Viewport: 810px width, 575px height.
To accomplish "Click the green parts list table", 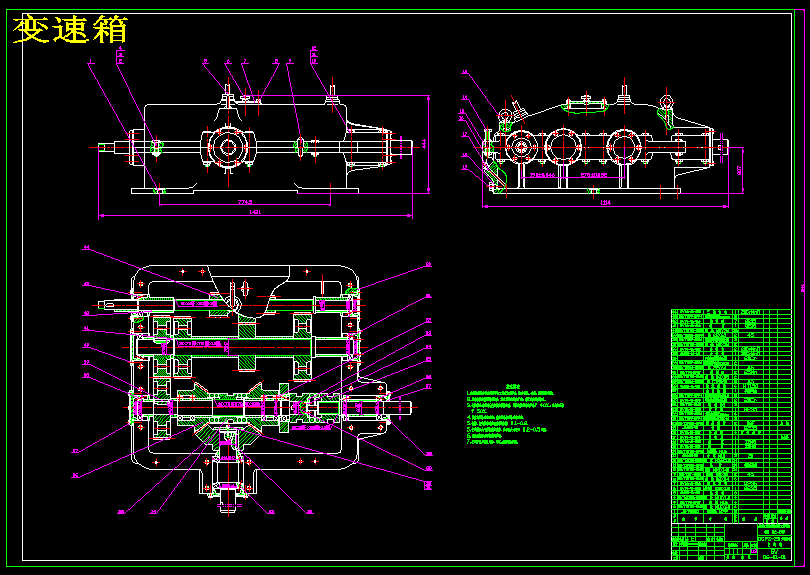I will click(x=731, y=416).
